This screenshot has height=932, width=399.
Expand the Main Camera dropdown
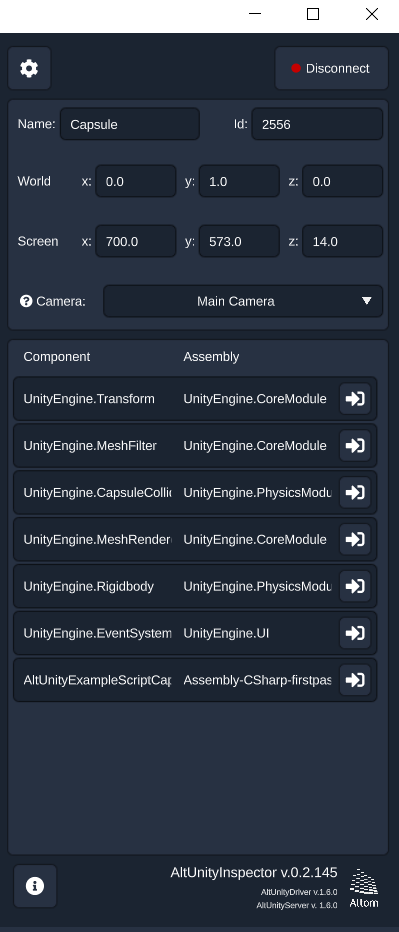pos(243,301)
